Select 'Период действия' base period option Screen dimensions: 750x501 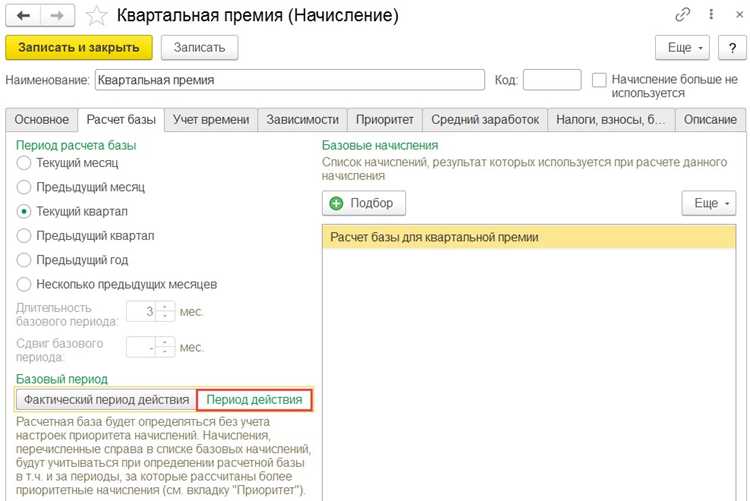coord(254,400)
